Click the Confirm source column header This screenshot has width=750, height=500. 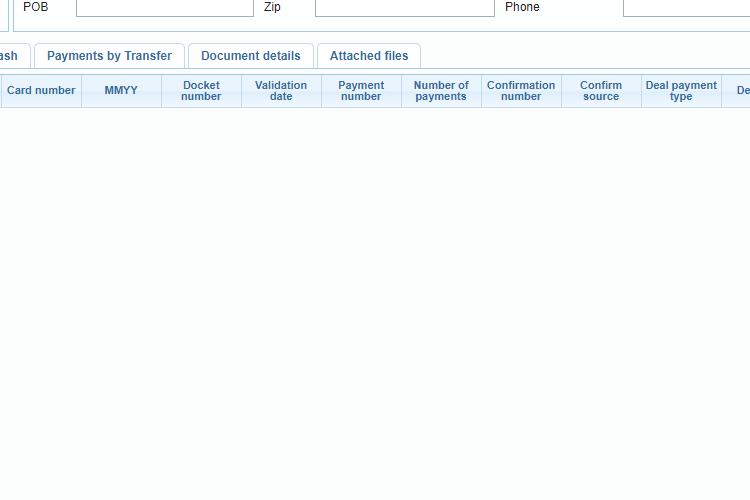point(601,91)
